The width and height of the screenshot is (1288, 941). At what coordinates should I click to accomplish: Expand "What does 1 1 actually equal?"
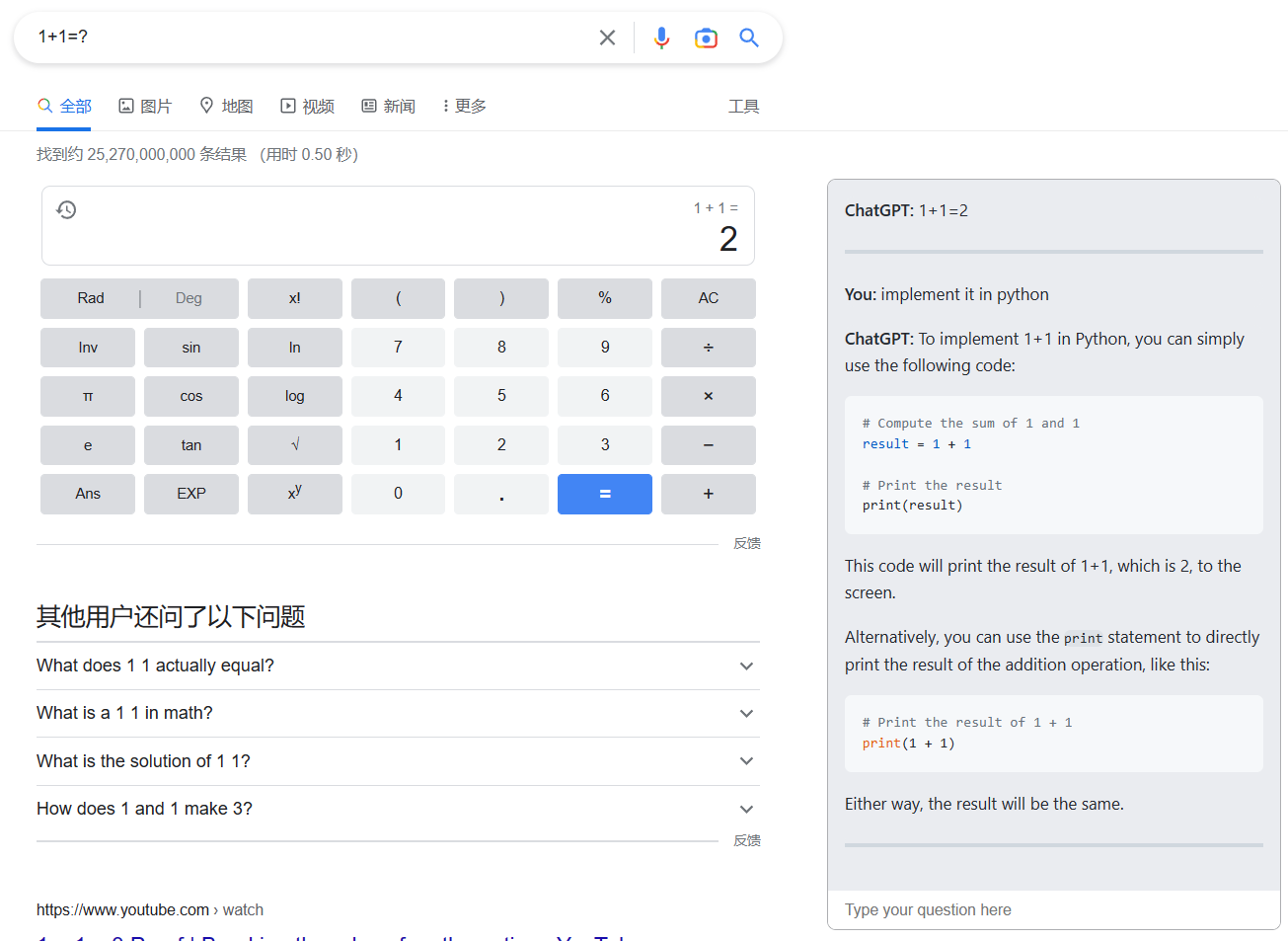(x=398, y=666)
